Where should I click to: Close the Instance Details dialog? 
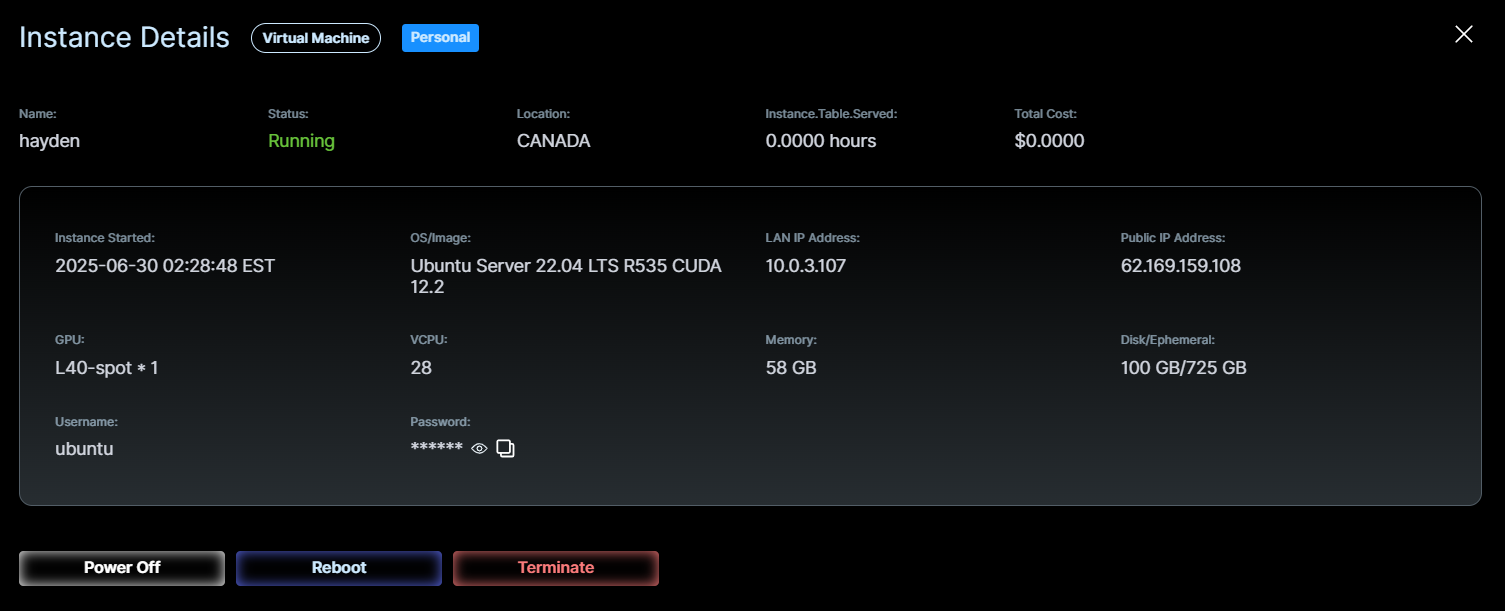[x=1464, y=34]
